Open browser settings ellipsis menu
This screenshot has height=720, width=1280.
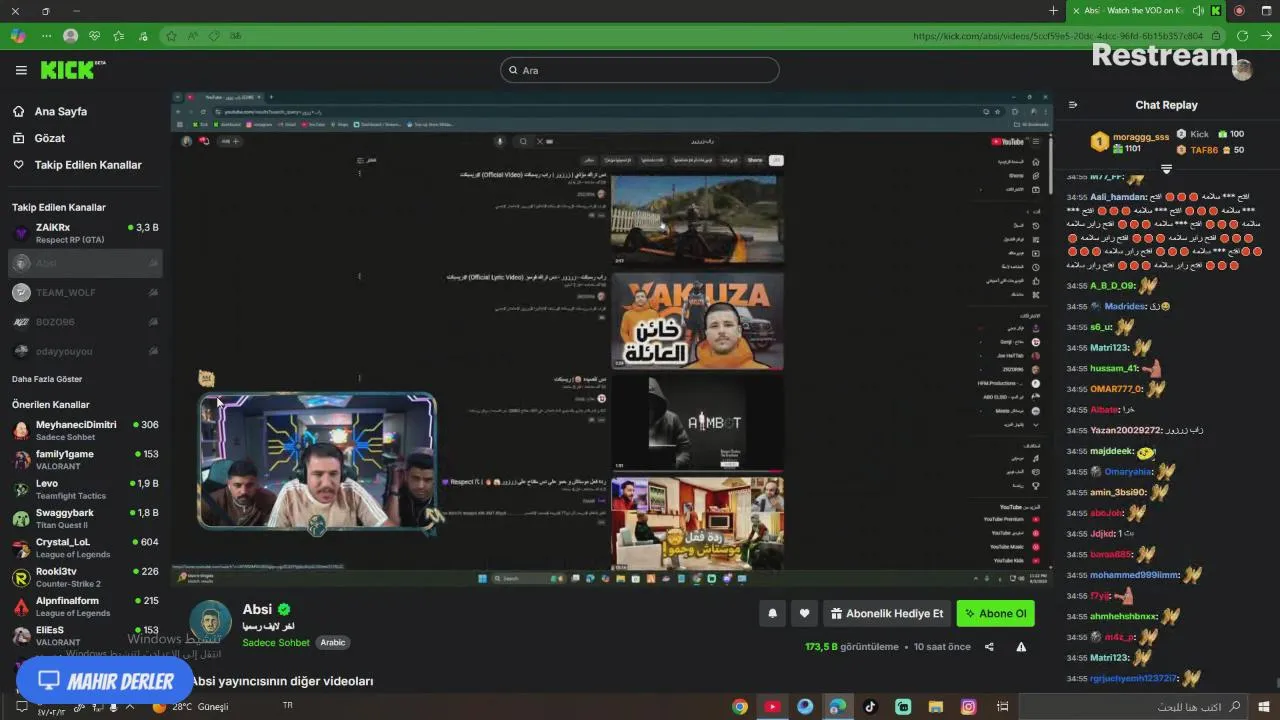pyautogui.click(x=46, y=35)
